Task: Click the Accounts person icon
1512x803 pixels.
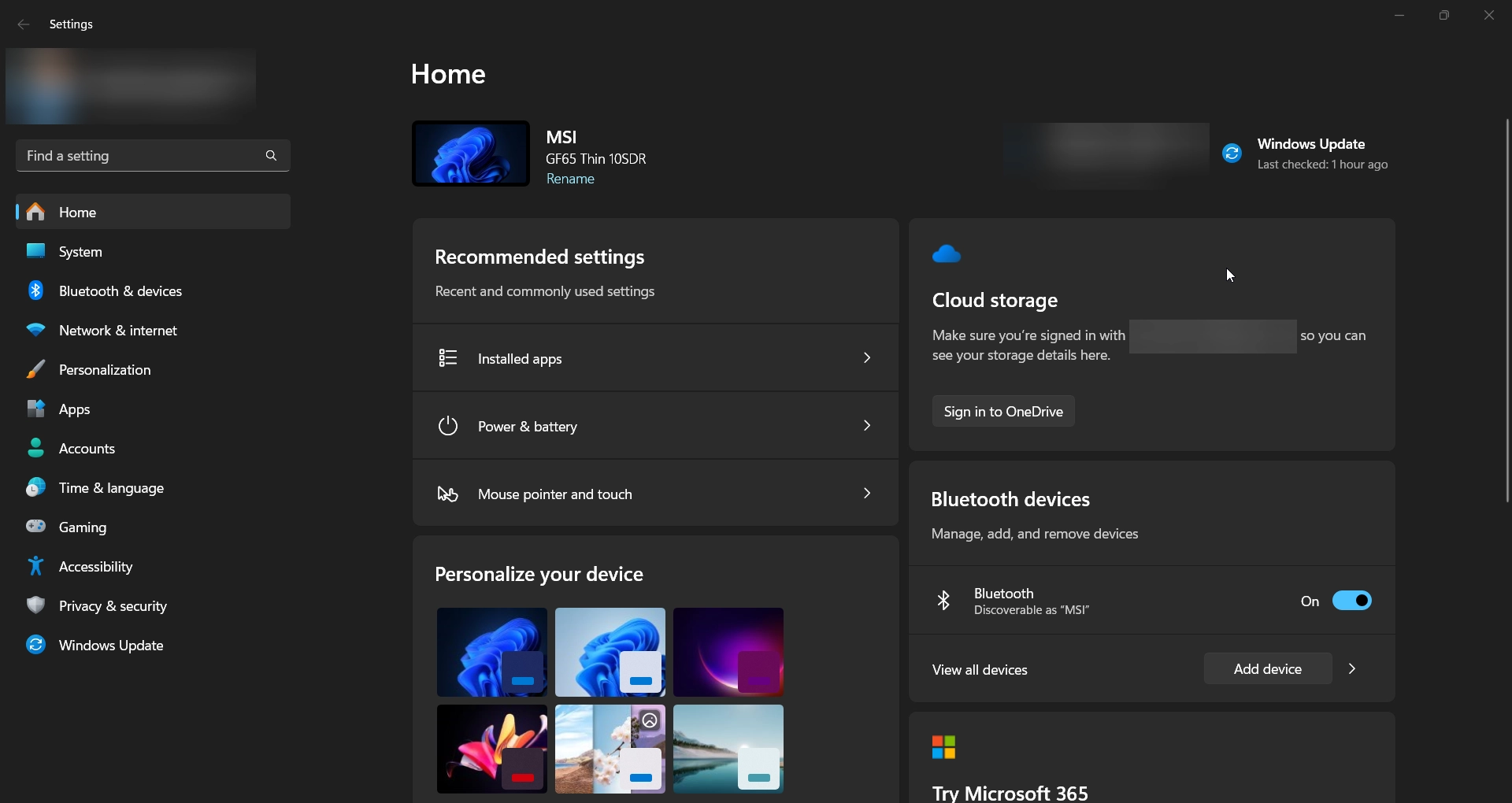Action: tap(35, 448)
